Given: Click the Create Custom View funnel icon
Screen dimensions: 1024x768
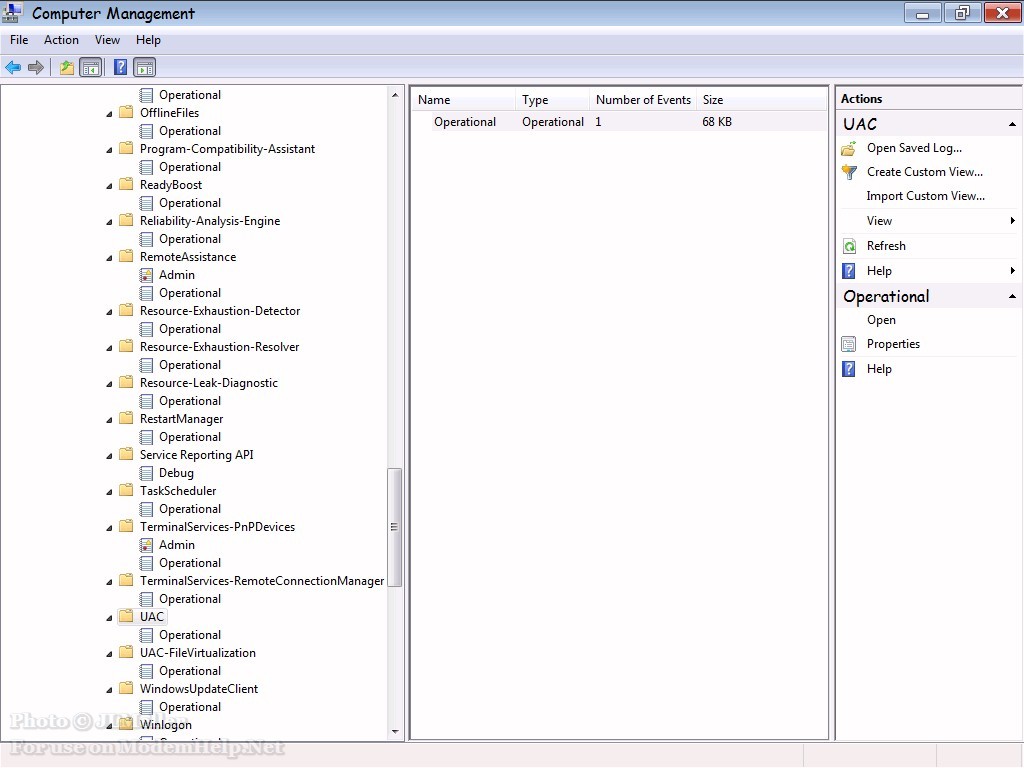Looking at the screenshot, I should [x=849, y=172].
